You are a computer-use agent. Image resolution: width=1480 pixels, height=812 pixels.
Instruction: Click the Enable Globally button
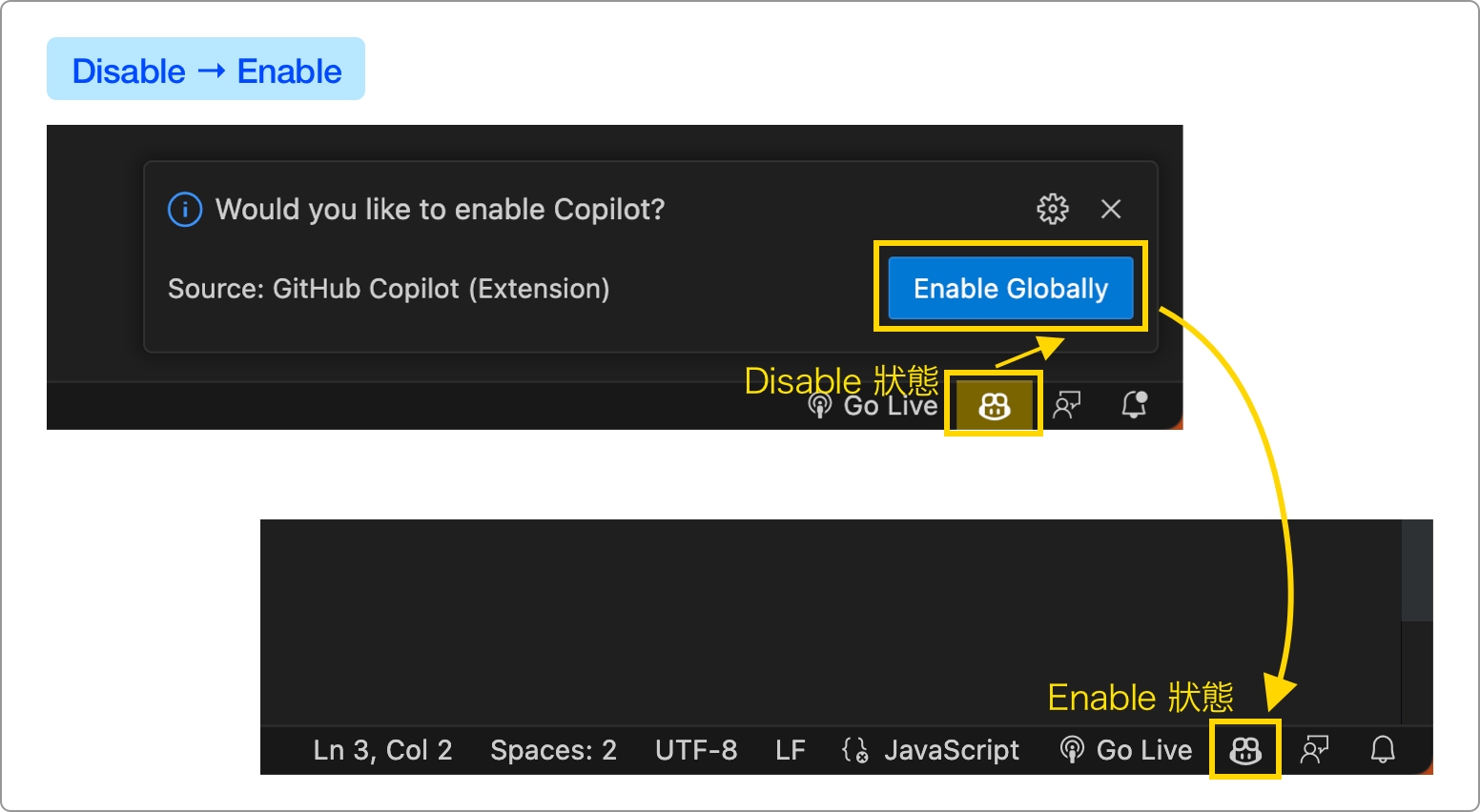pos(1010,288)
